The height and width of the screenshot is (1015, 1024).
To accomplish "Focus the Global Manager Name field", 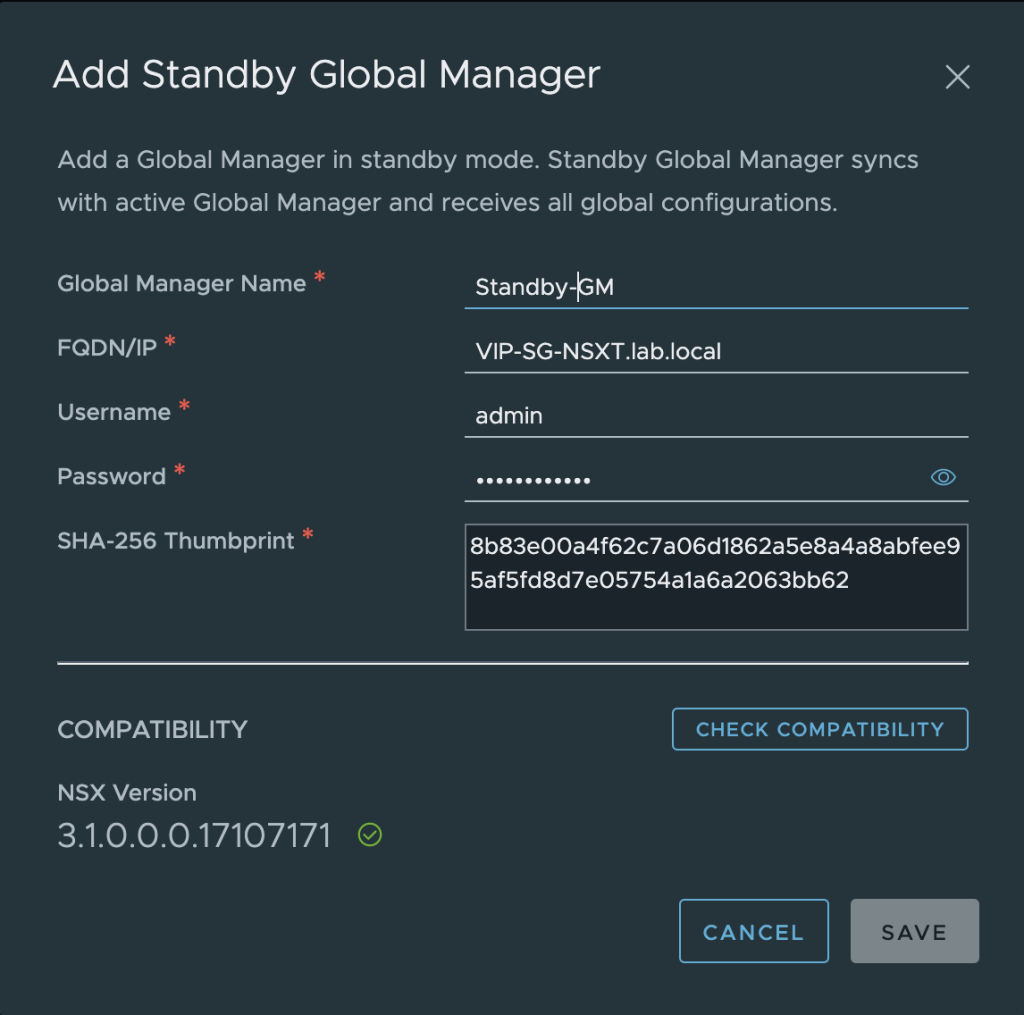I will click(x=716, y=287).
